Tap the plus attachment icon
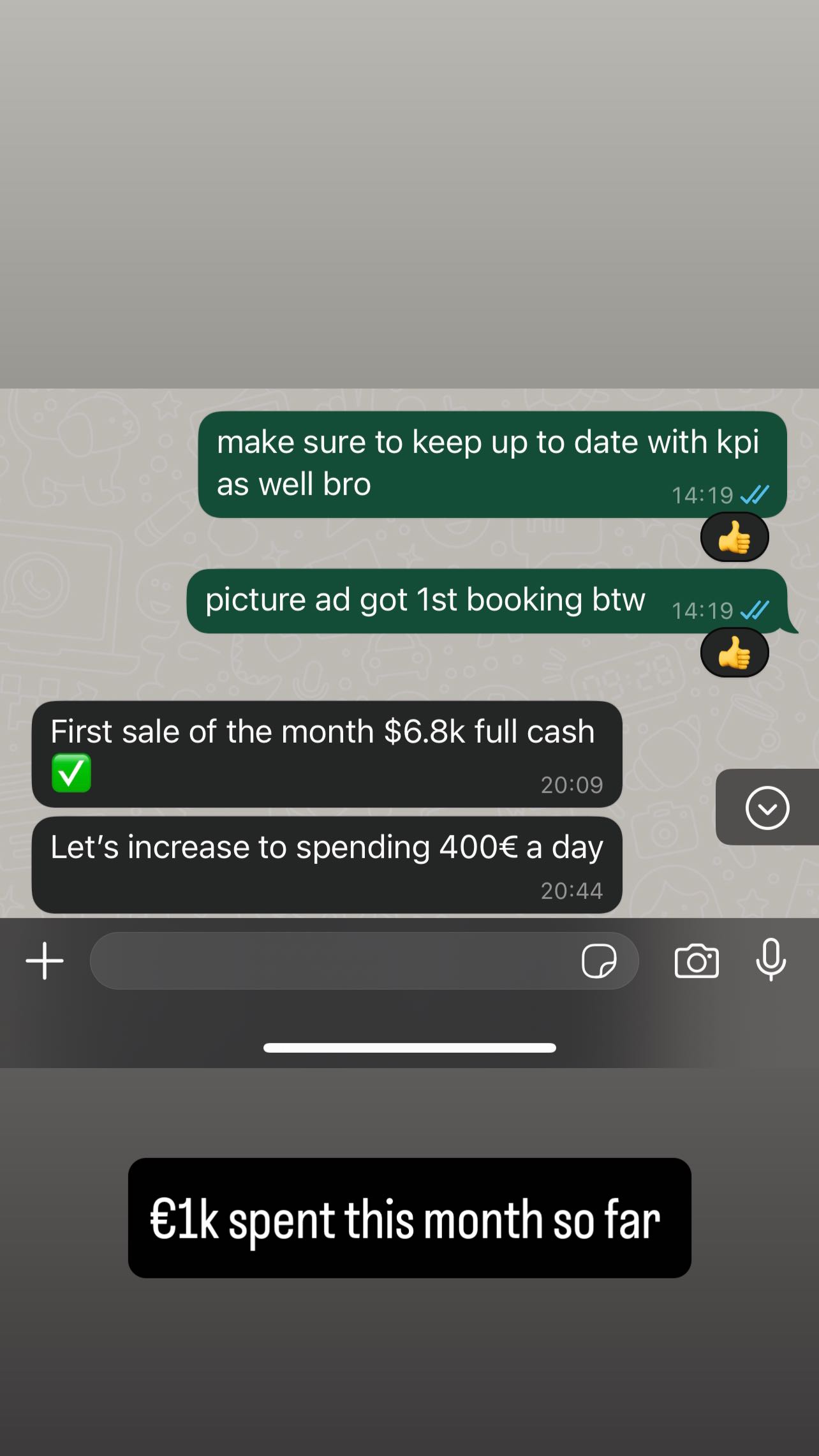Viewport: 819px width, 1456px height. click(45, 961)
